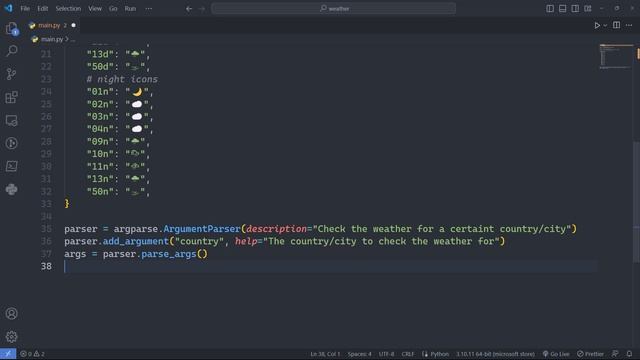Click parse_args on line 37
The image size is (640, 360).
[169, 254]
